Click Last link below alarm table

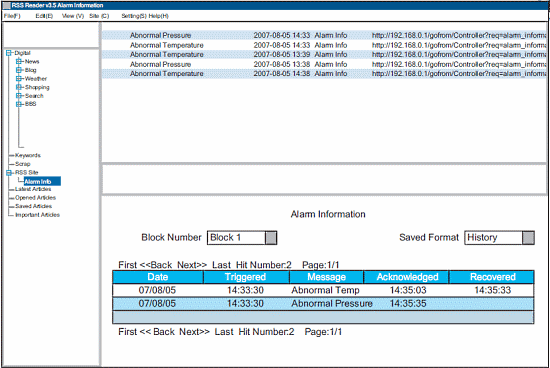(224, 332)
